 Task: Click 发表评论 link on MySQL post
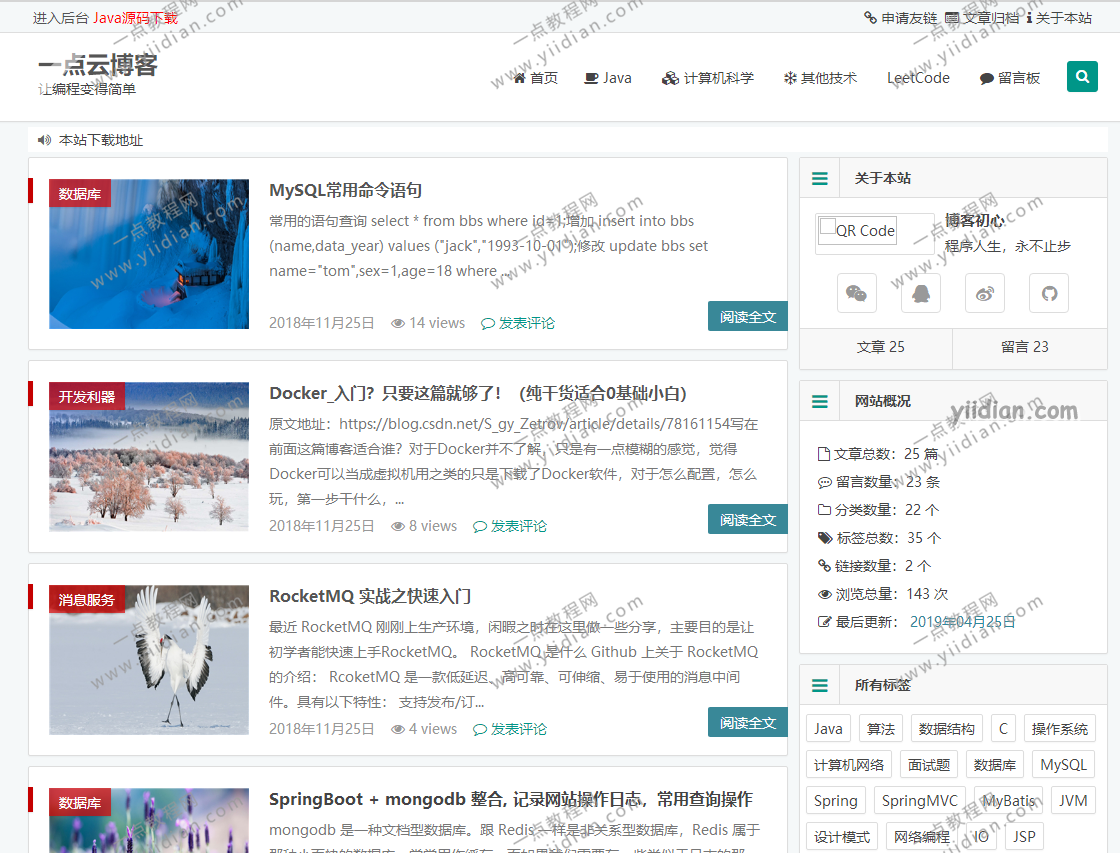526,324
